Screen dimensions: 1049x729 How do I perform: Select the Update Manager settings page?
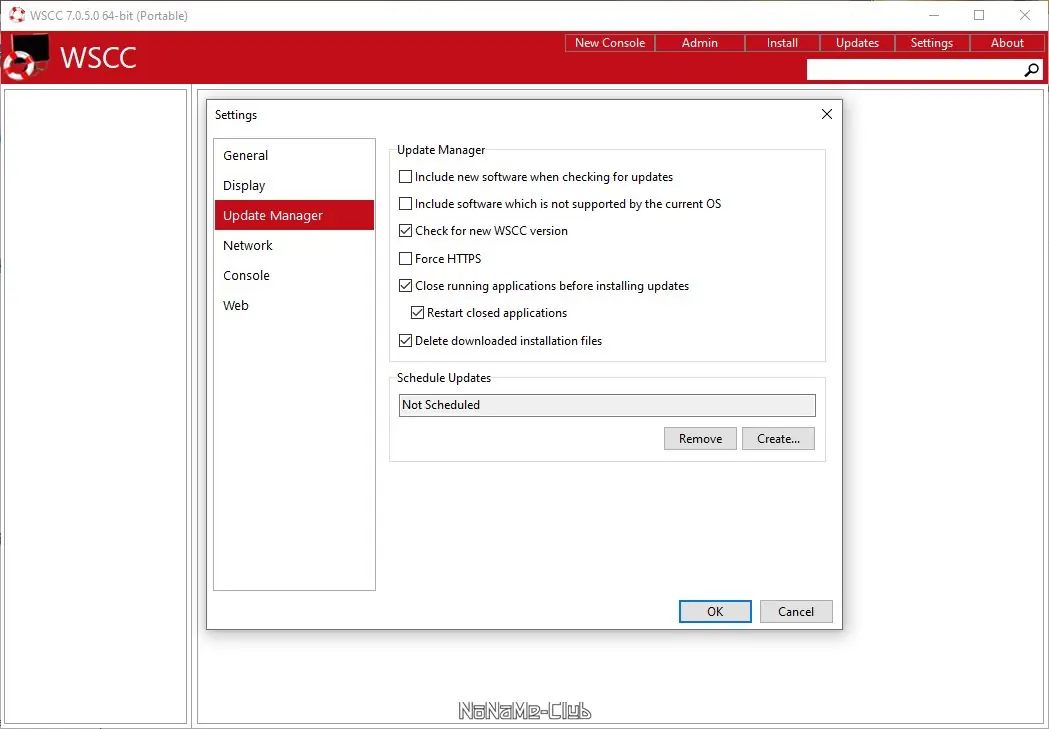[x=294, y=215]
